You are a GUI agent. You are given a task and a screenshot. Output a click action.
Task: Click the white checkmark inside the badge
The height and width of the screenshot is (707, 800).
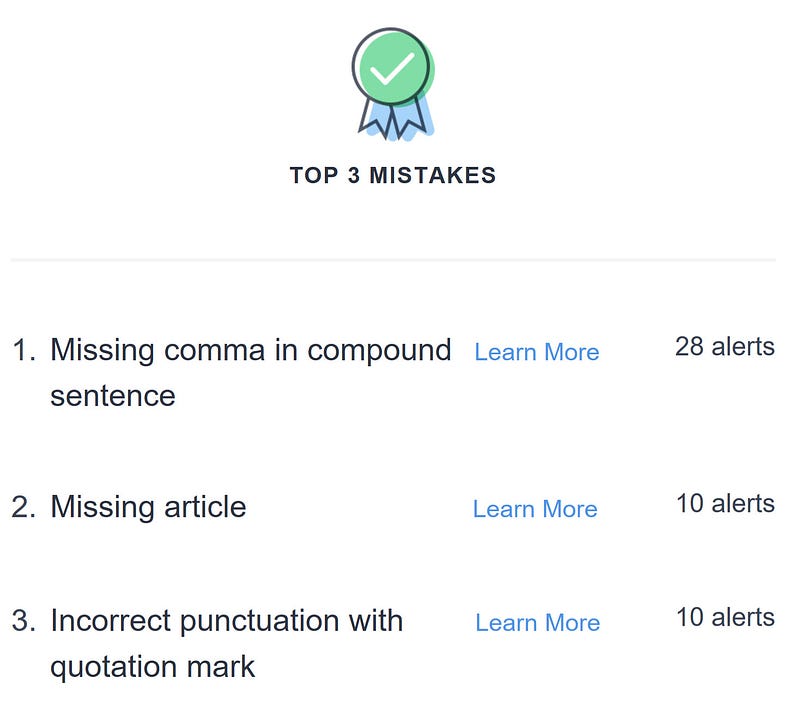click(391, 67)
